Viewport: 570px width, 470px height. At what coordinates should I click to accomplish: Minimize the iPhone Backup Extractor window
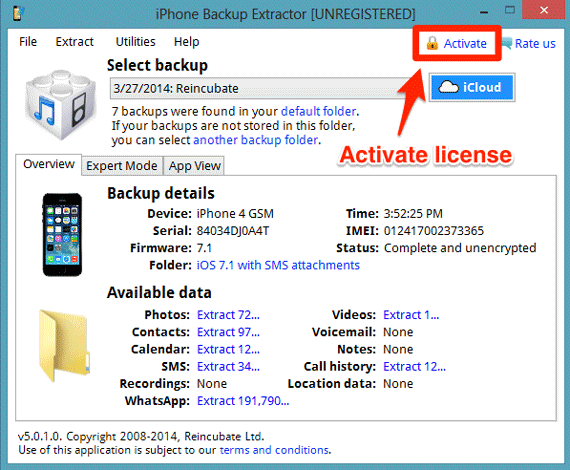(x=483, y=12)
